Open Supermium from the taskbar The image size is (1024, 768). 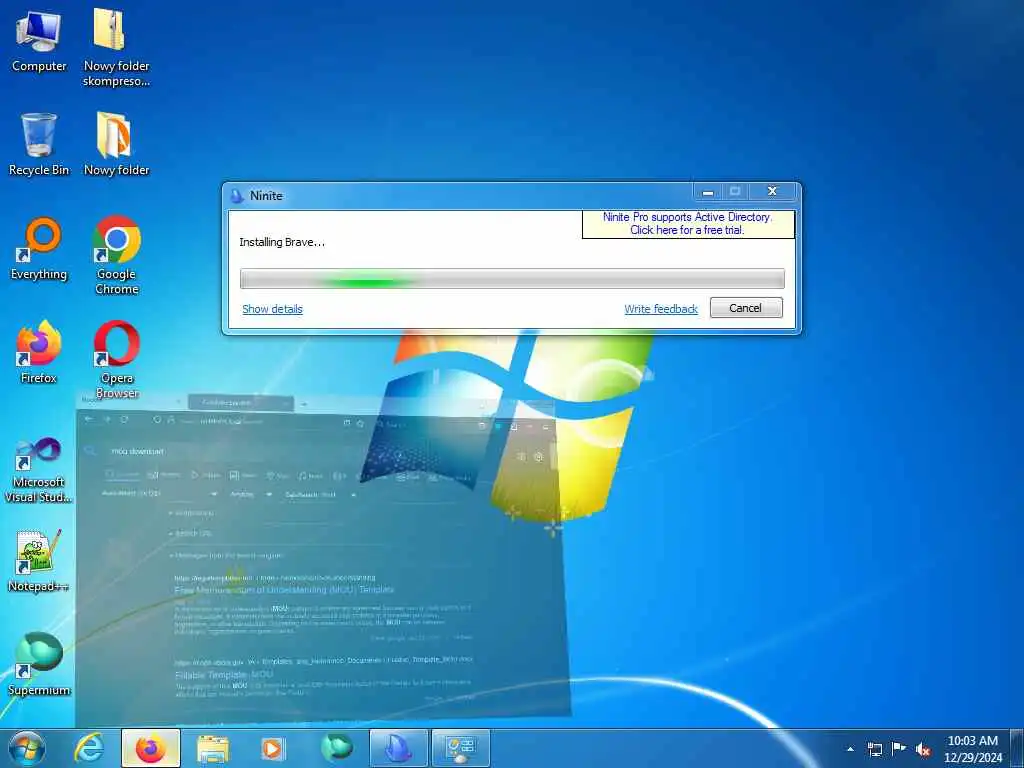coord(336,748)
